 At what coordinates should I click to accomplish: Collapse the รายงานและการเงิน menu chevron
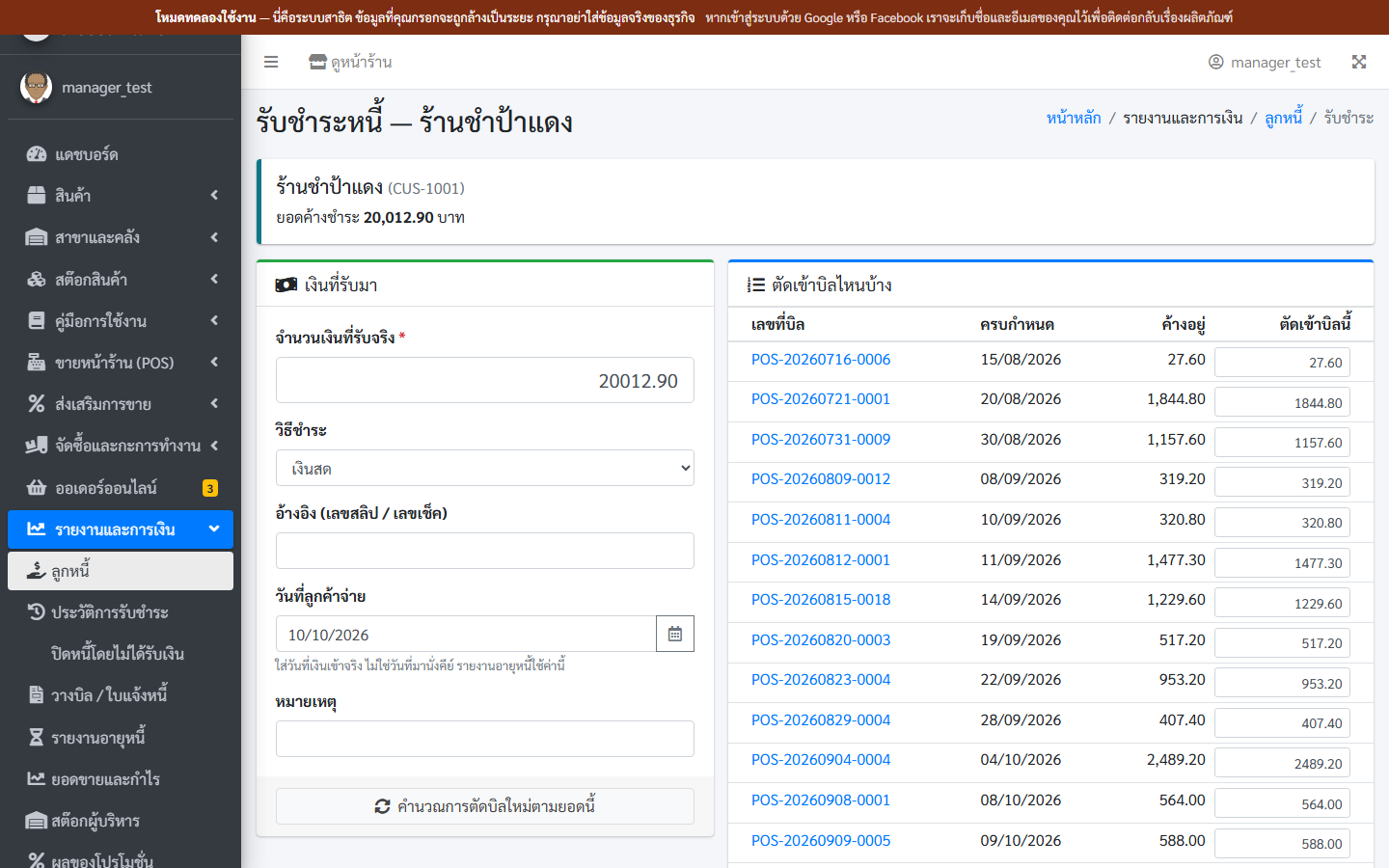214,529
